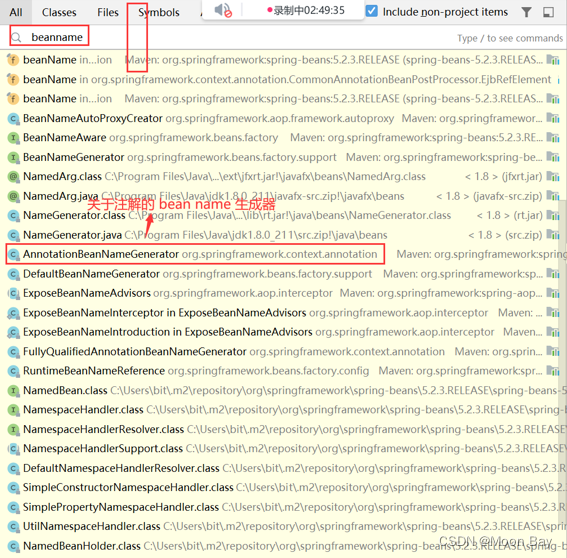Viewport: 567px width, 558px height.
Task: Select BeanNameGenerator interface result
Action: pyautogui.click(x=284, y=157)
